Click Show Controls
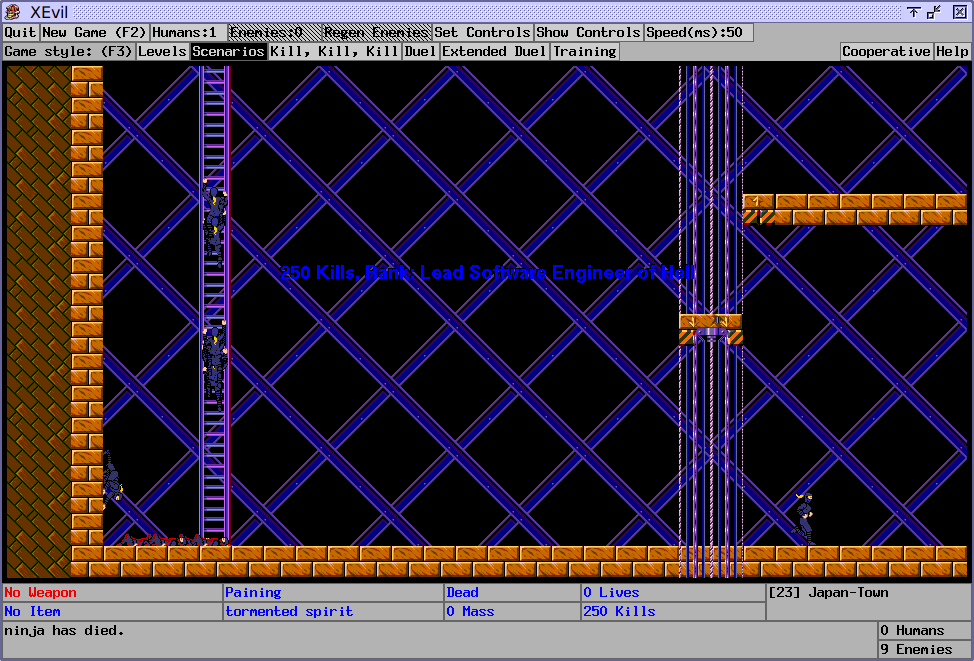The width and height of the screenshot is (974, 661). (x=588, y=32)
